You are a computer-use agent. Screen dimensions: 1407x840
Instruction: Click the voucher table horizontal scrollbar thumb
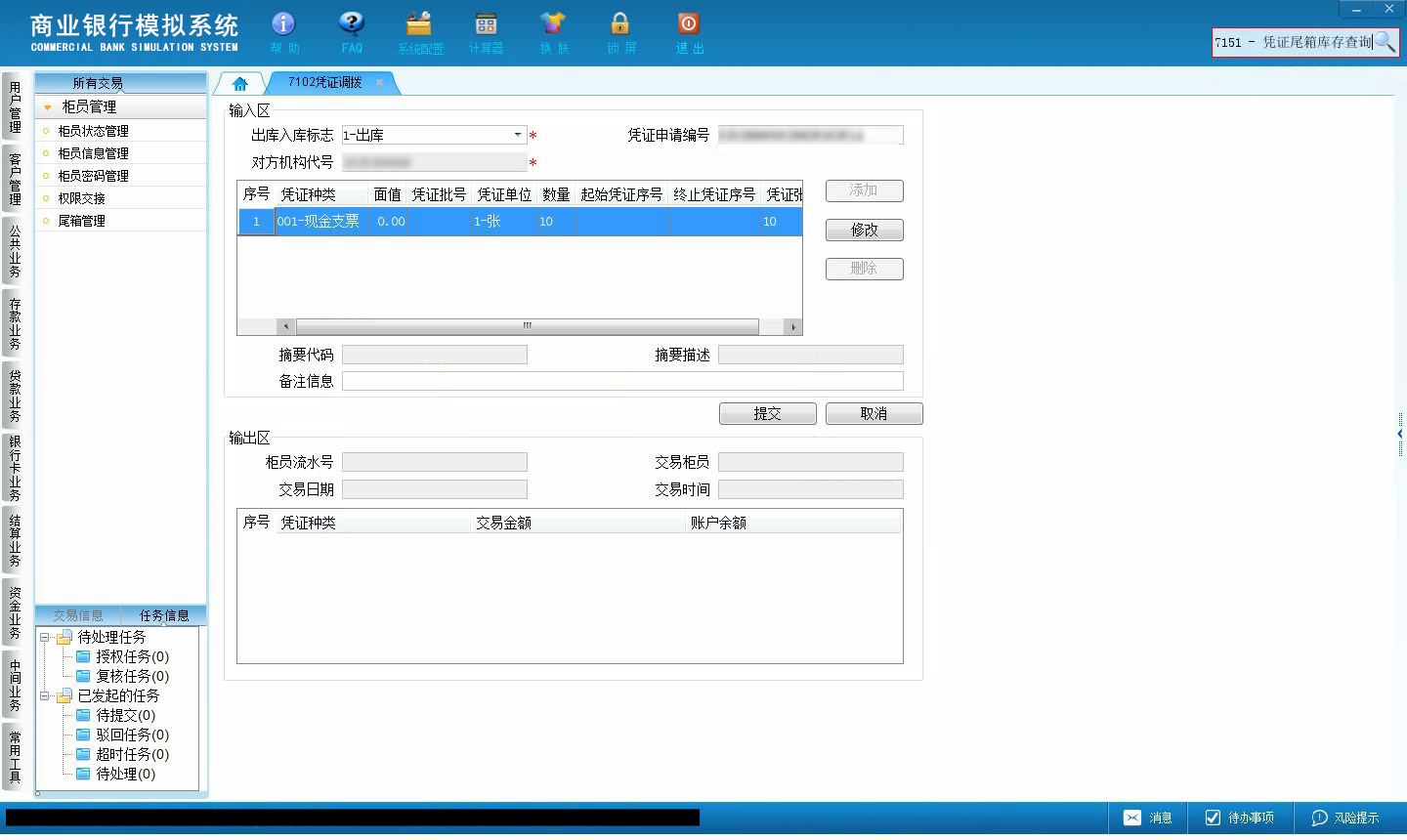(528, 326)
